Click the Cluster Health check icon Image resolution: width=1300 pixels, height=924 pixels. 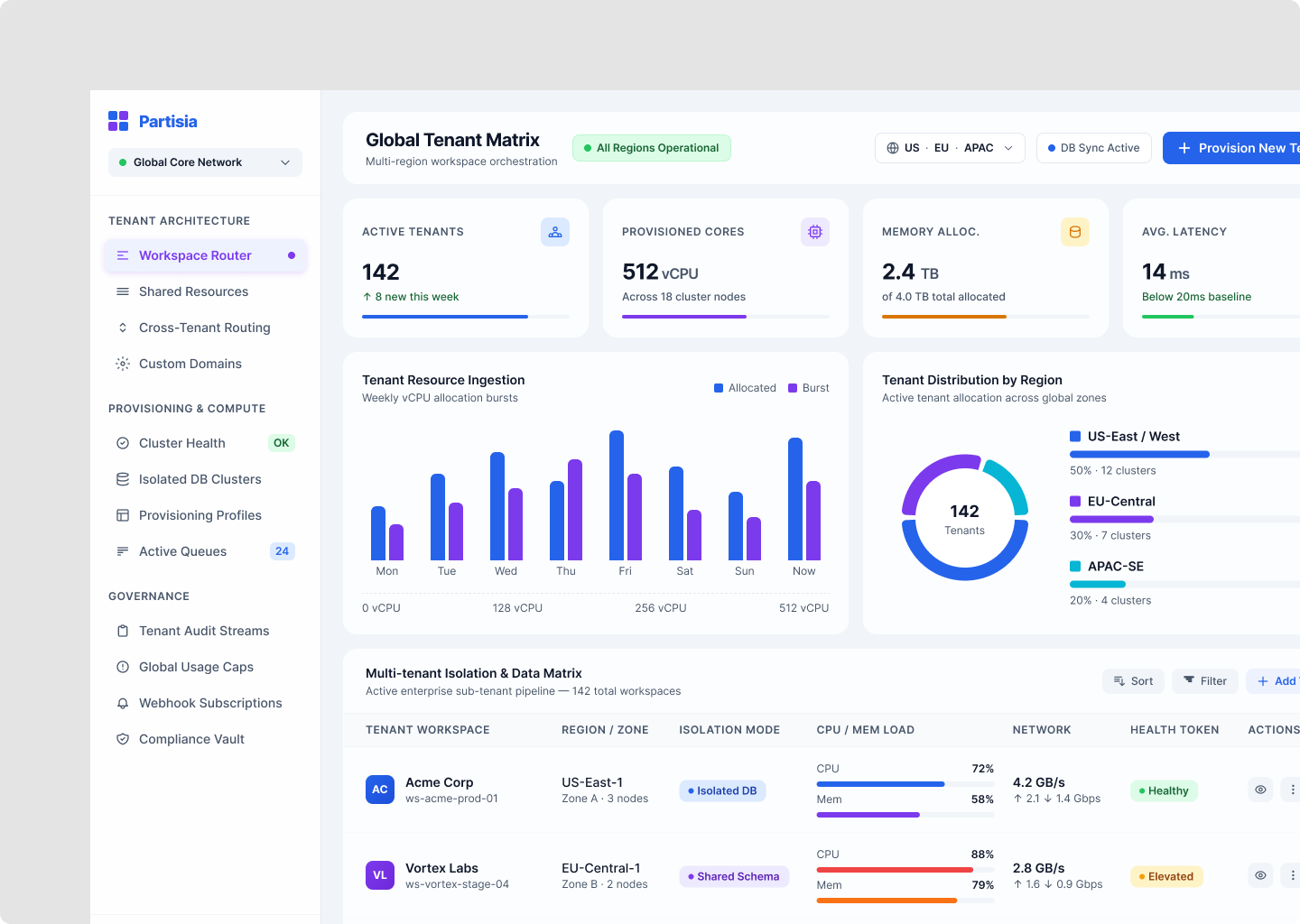123,443
